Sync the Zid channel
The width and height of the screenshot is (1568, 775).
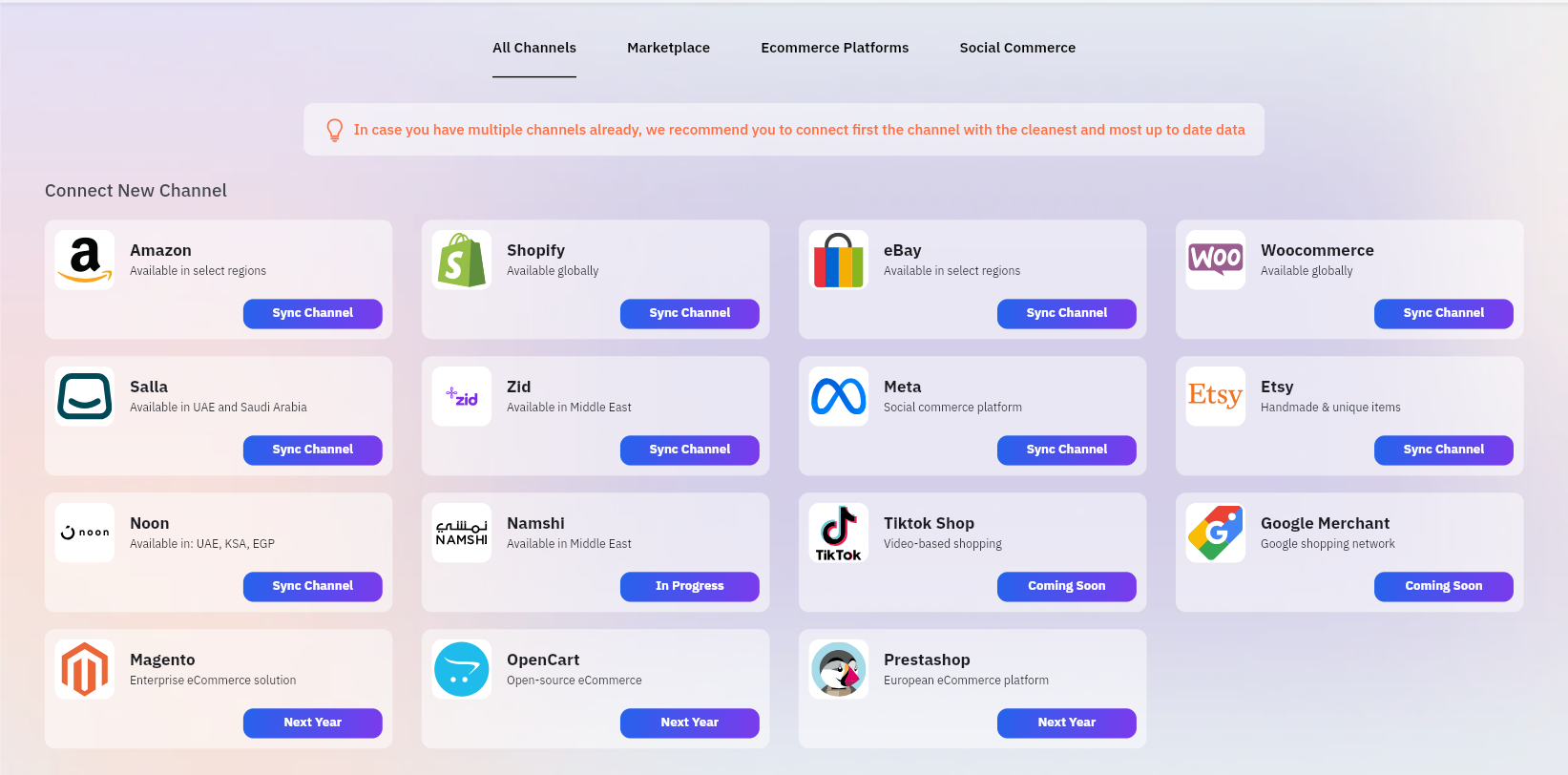[689, 450]
